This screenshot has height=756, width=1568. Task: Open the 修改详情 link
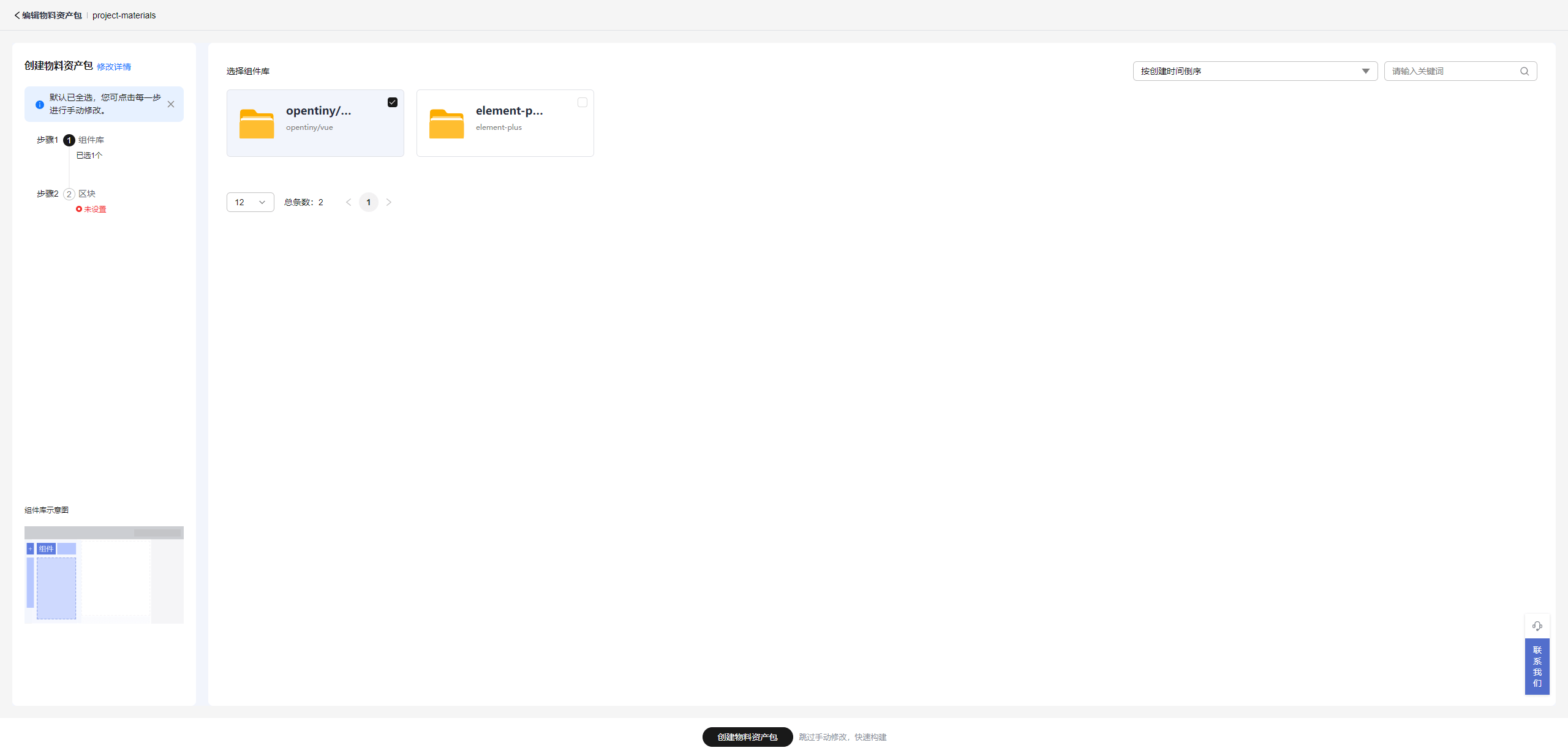[x=114, y=67]
